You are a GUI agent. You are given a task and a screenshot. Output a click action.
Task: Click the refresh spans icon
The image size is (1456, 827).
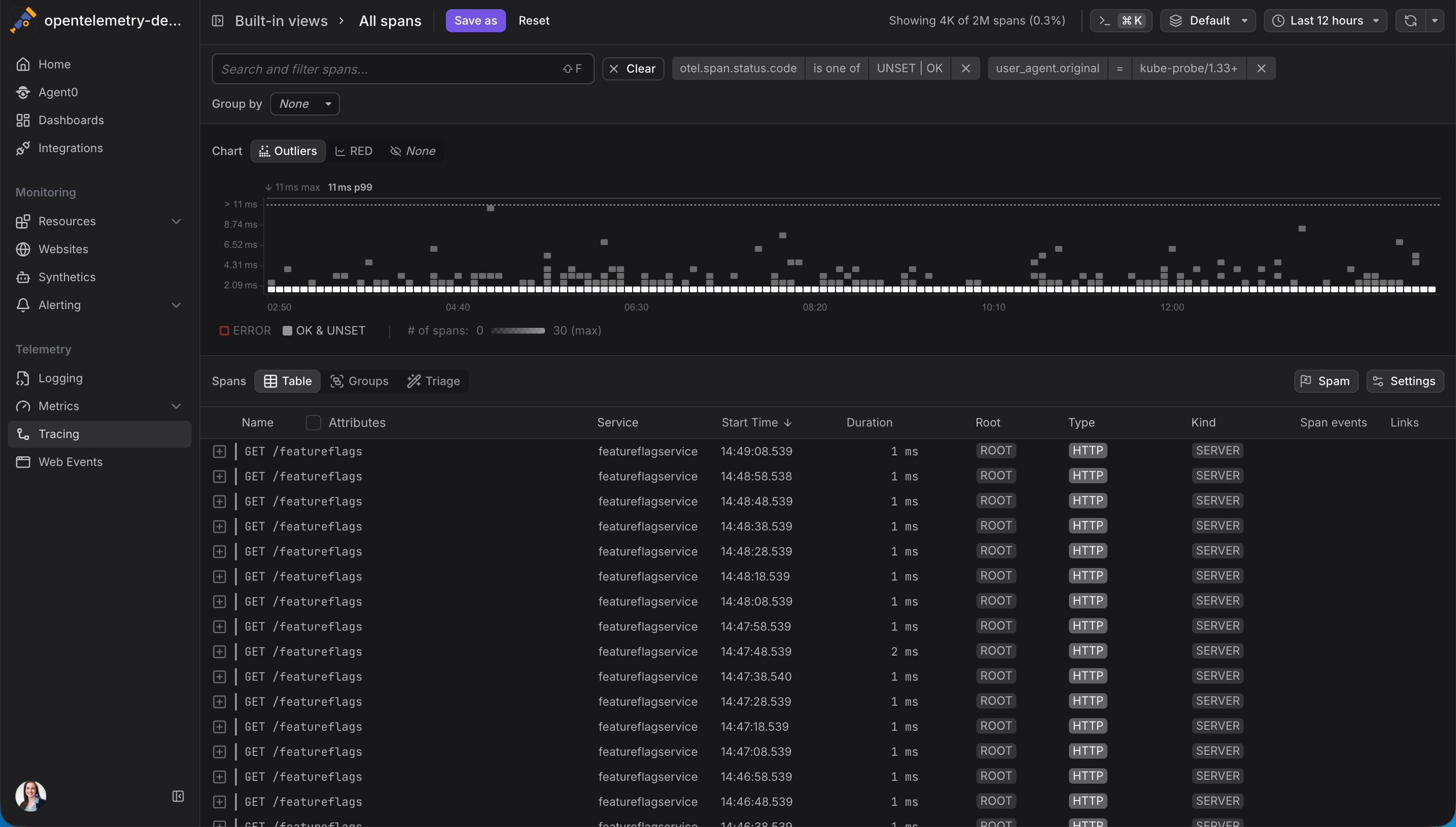click(1410, 21)
